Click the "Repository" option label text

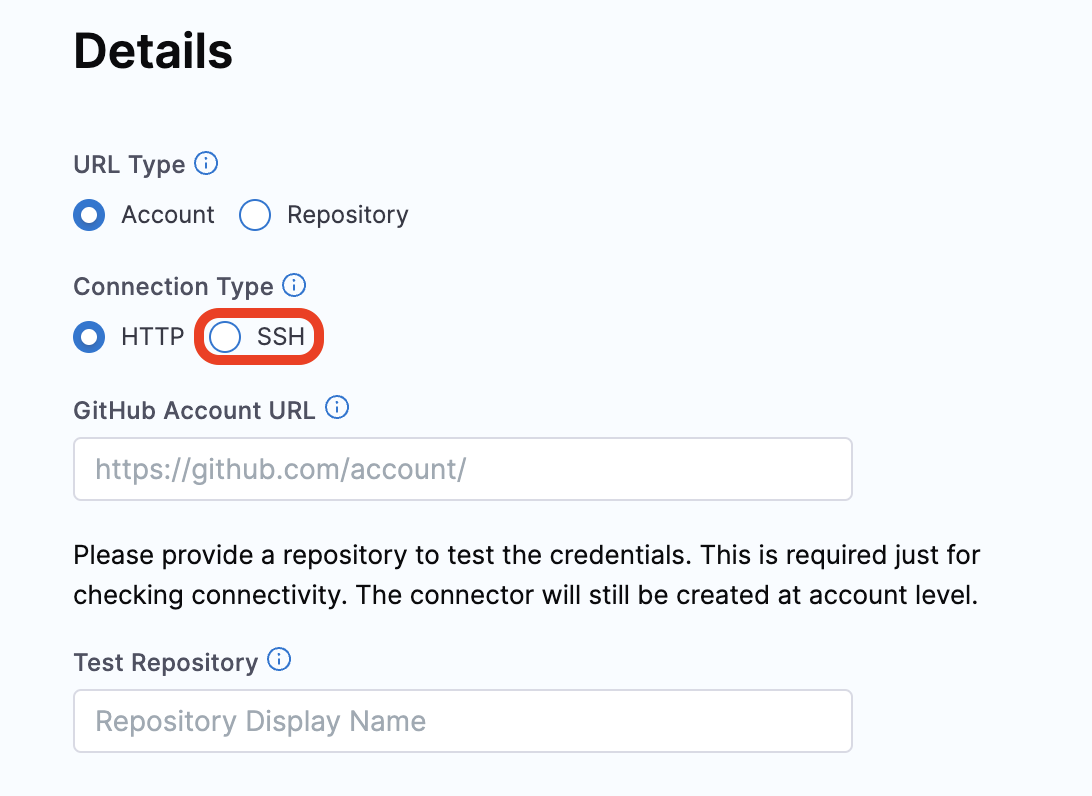[348, 215]
